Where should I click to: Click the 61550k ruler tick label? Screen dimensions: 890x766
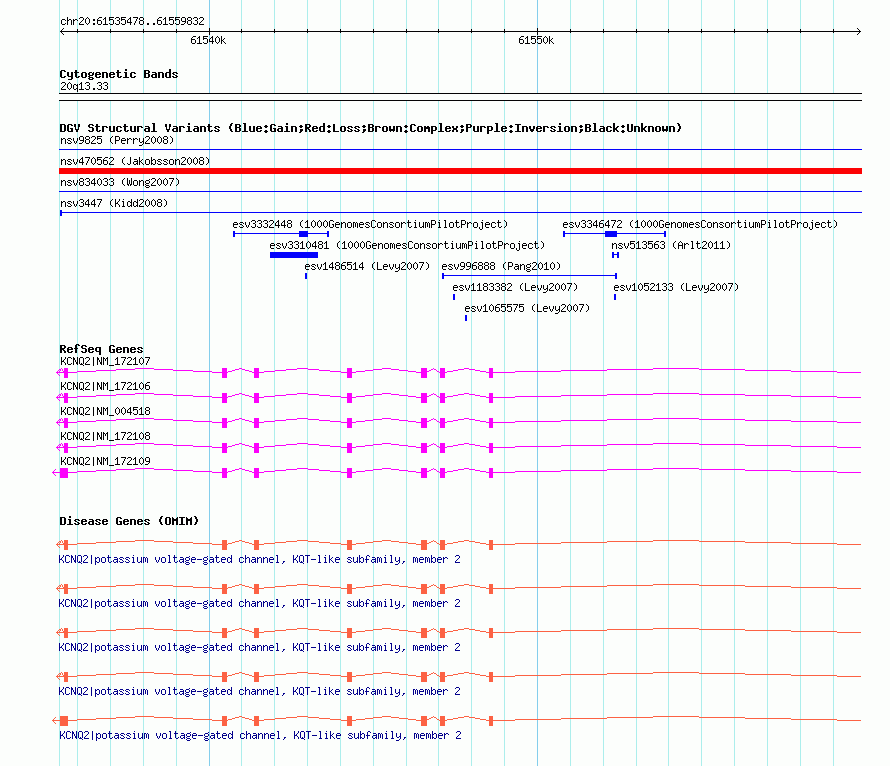click(x=536, y=40)
